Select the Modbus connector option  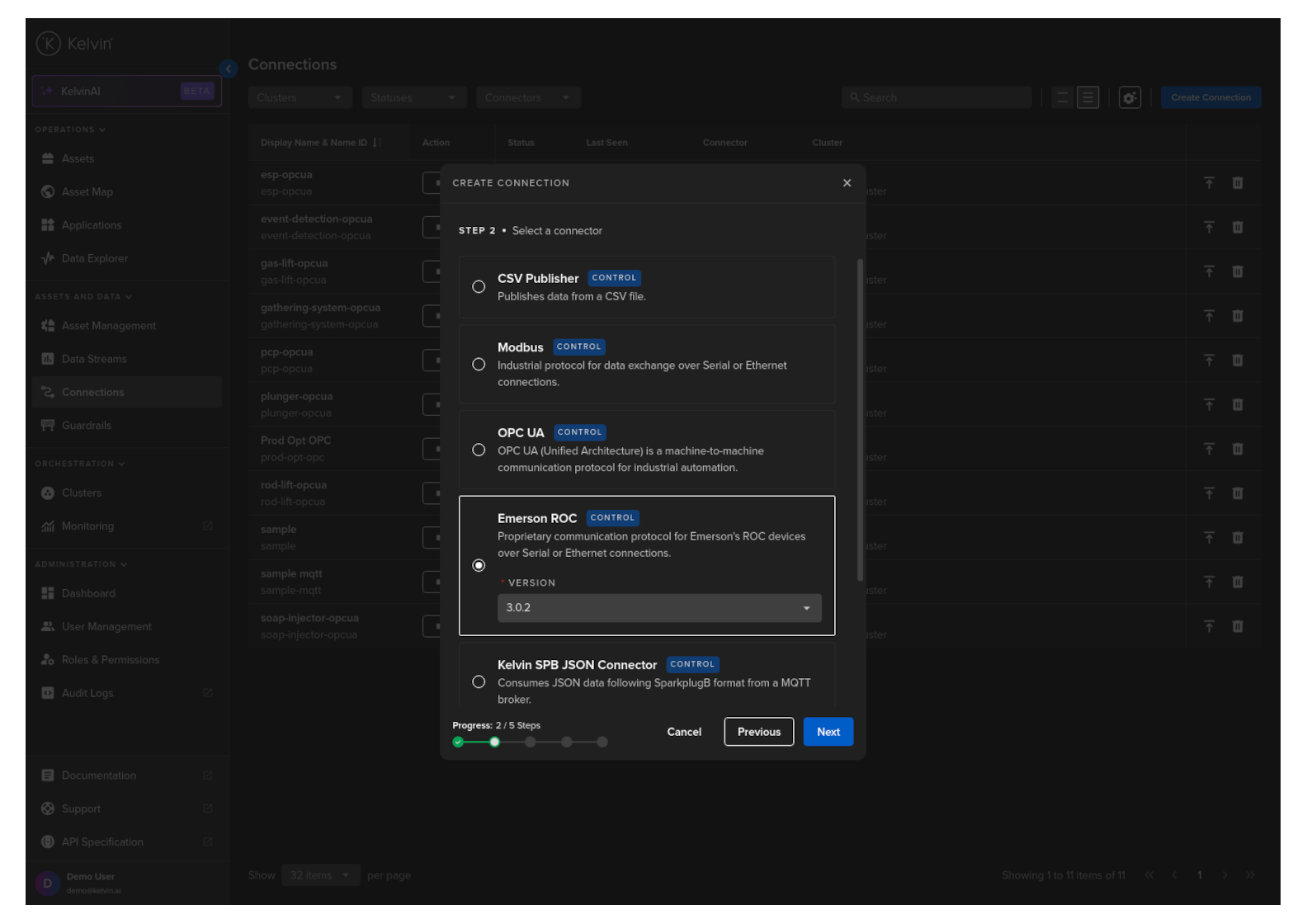click(479, 365)
